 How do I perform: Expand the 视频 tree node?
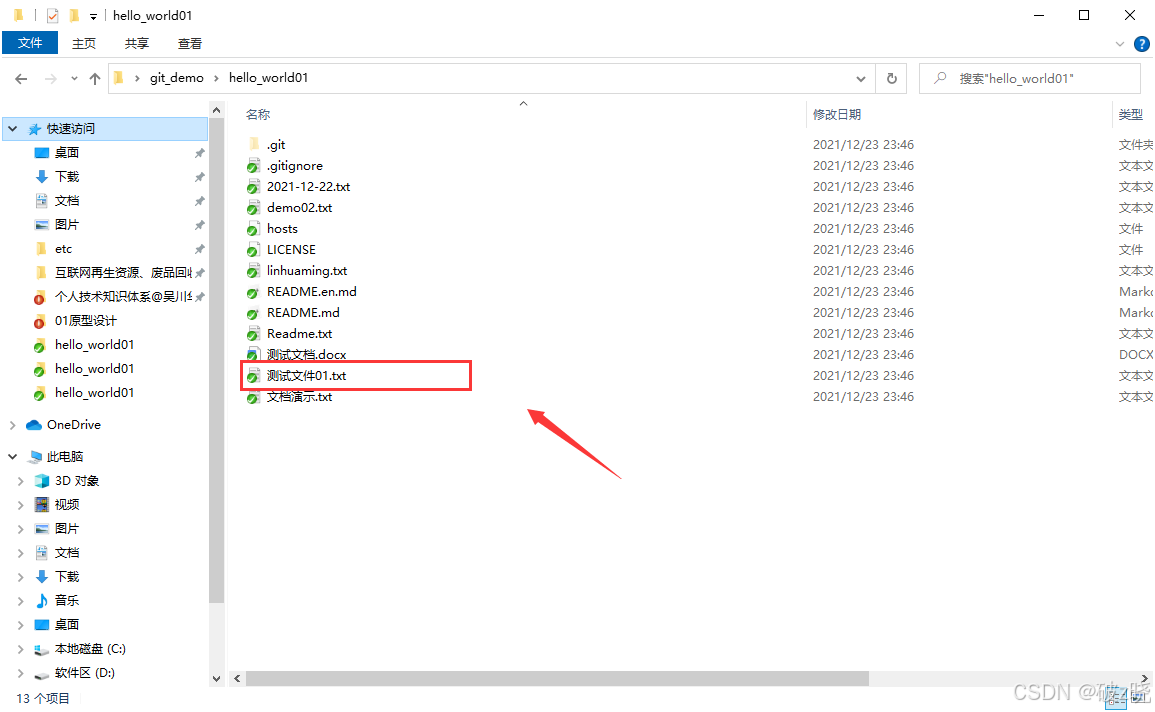click(x=21, y=505)
